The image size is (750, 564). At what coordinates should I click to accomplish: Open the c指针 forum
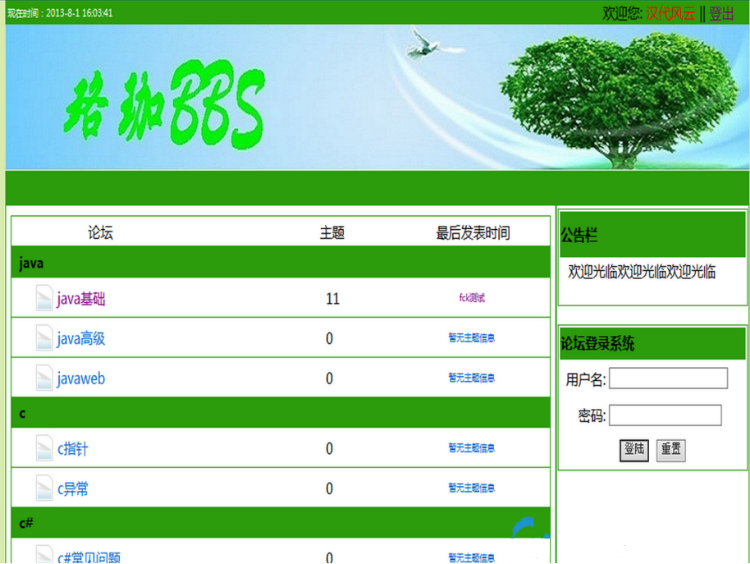(x=73, y=449)
